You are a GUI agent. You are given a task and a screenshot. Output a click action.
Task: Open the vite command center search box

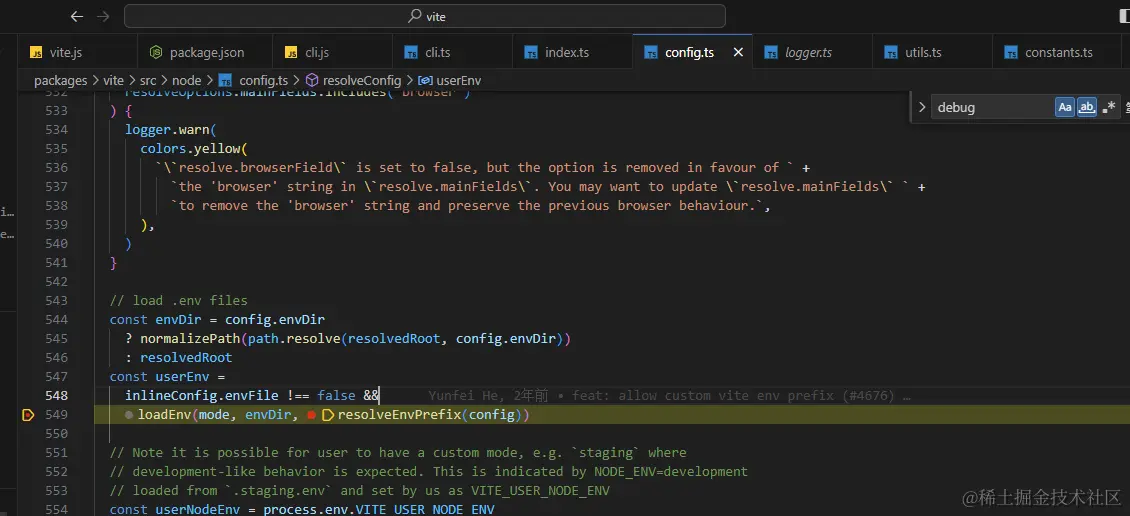pyautogui.click(x=424, y=16)
